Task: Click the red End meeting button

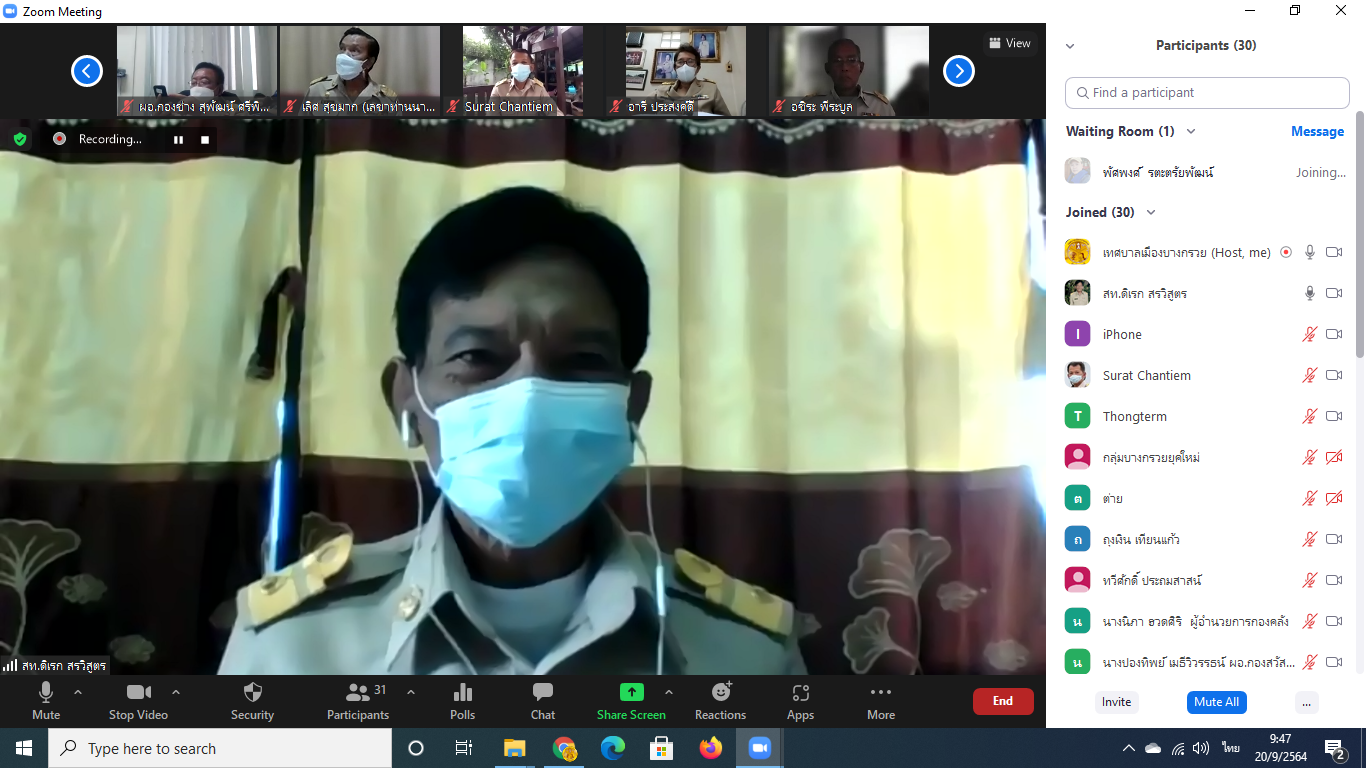Action: tap(1003, 701)
